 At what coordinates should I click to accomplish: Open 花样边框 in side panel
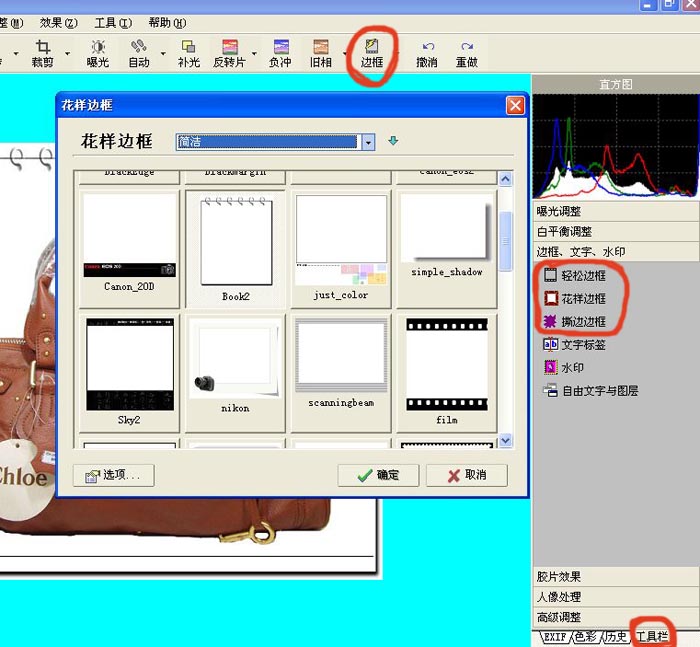click(575, 298)
